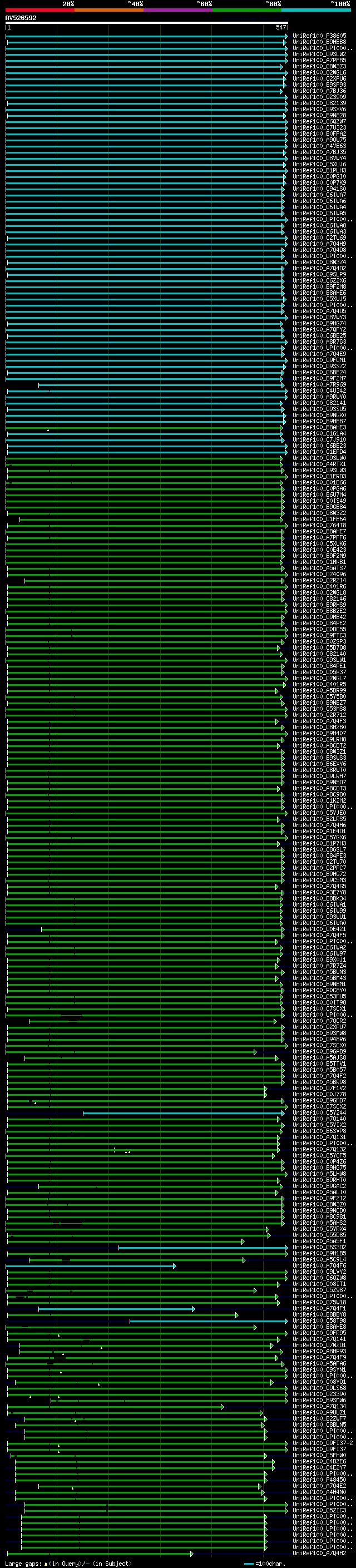Open the UniRef100_A7BJ36 hit
This screenshot has width=356, height=1568.
point(319,91)
